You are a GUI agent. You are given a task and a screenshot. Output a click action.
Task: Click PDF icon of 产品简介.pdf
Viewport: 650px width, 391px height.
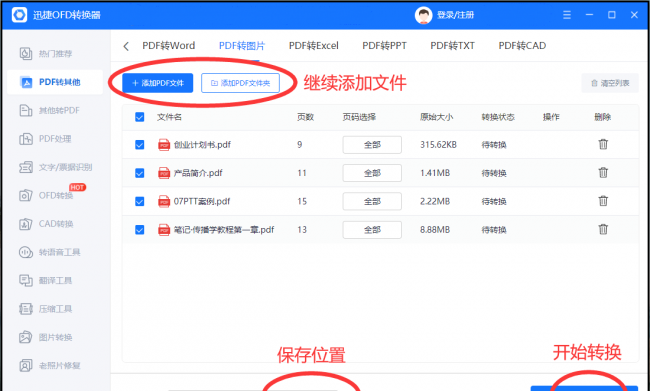point(164,173)
